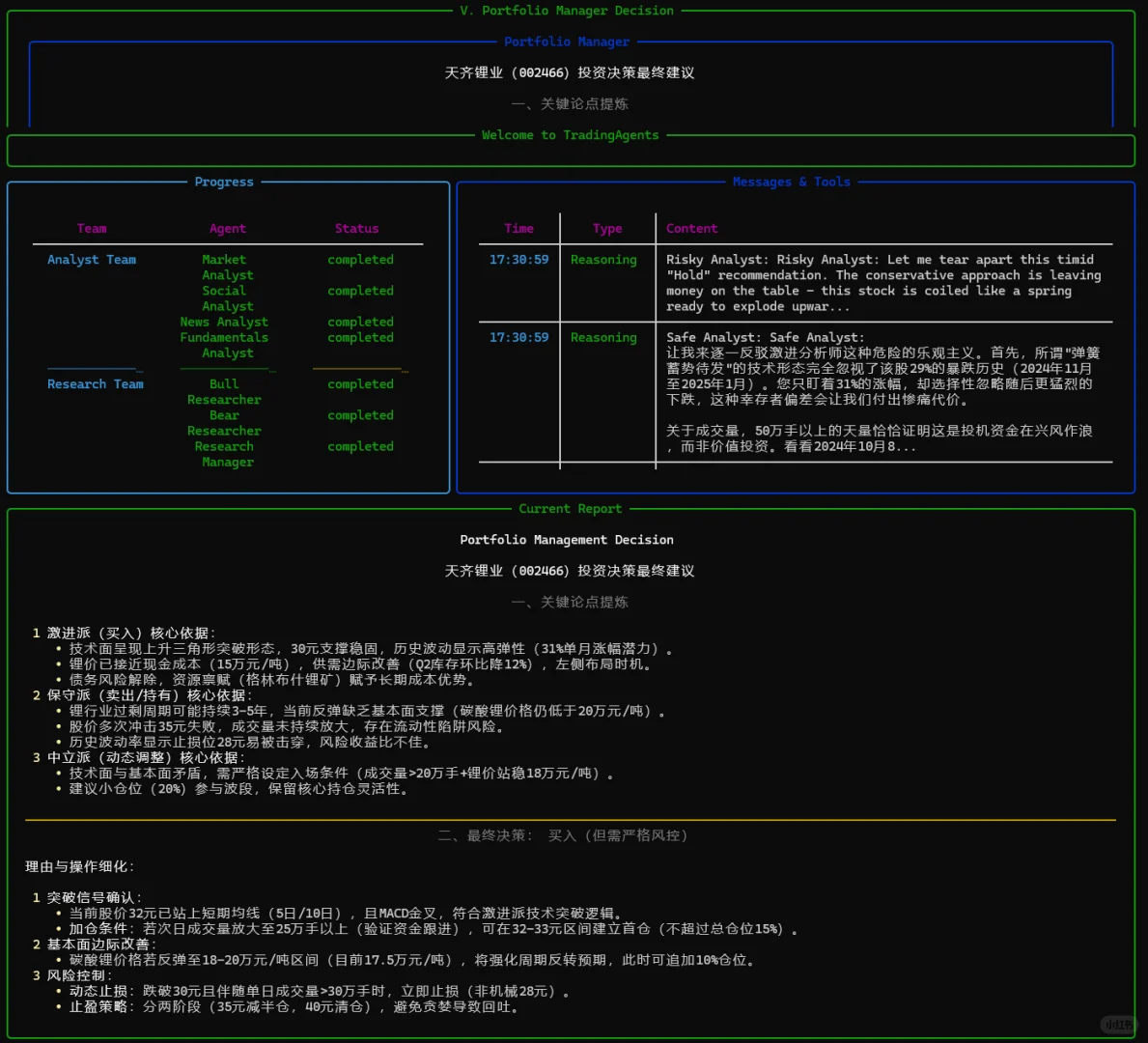Select the Bear Researcher agent entry
Image resolution: width=1148 pixels, height=1043 pixels.
(x=224, y=422)
